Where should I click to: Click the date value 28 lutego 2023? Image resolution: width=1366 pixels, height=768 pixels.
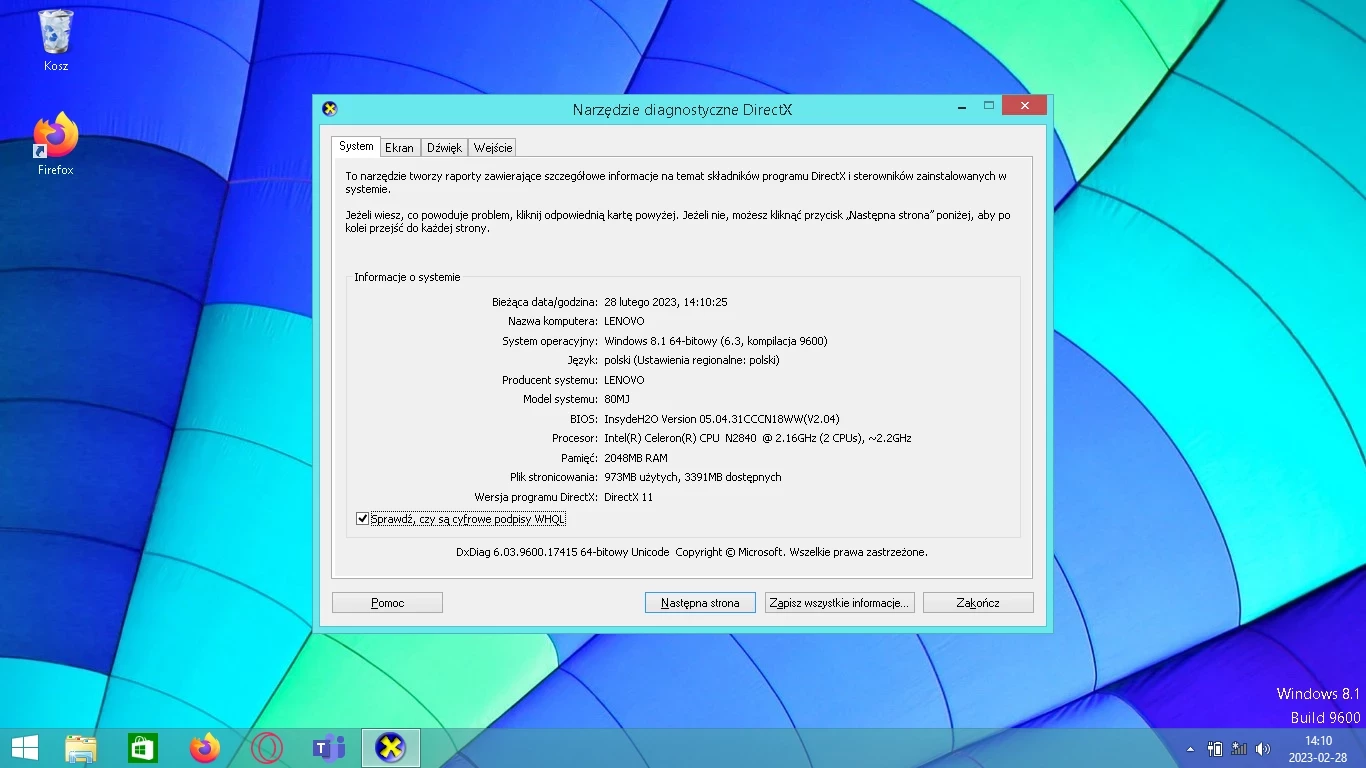(x=665, y=302)
